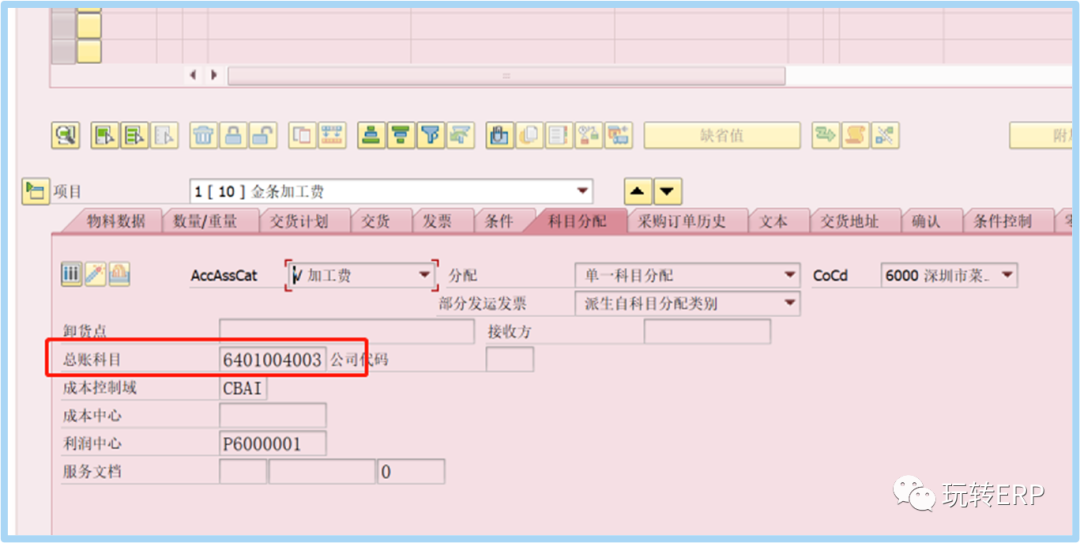Viewport: 1080px width, 543px height.
Task: Click the 公司代码 input box
Action: click(510, 360)
